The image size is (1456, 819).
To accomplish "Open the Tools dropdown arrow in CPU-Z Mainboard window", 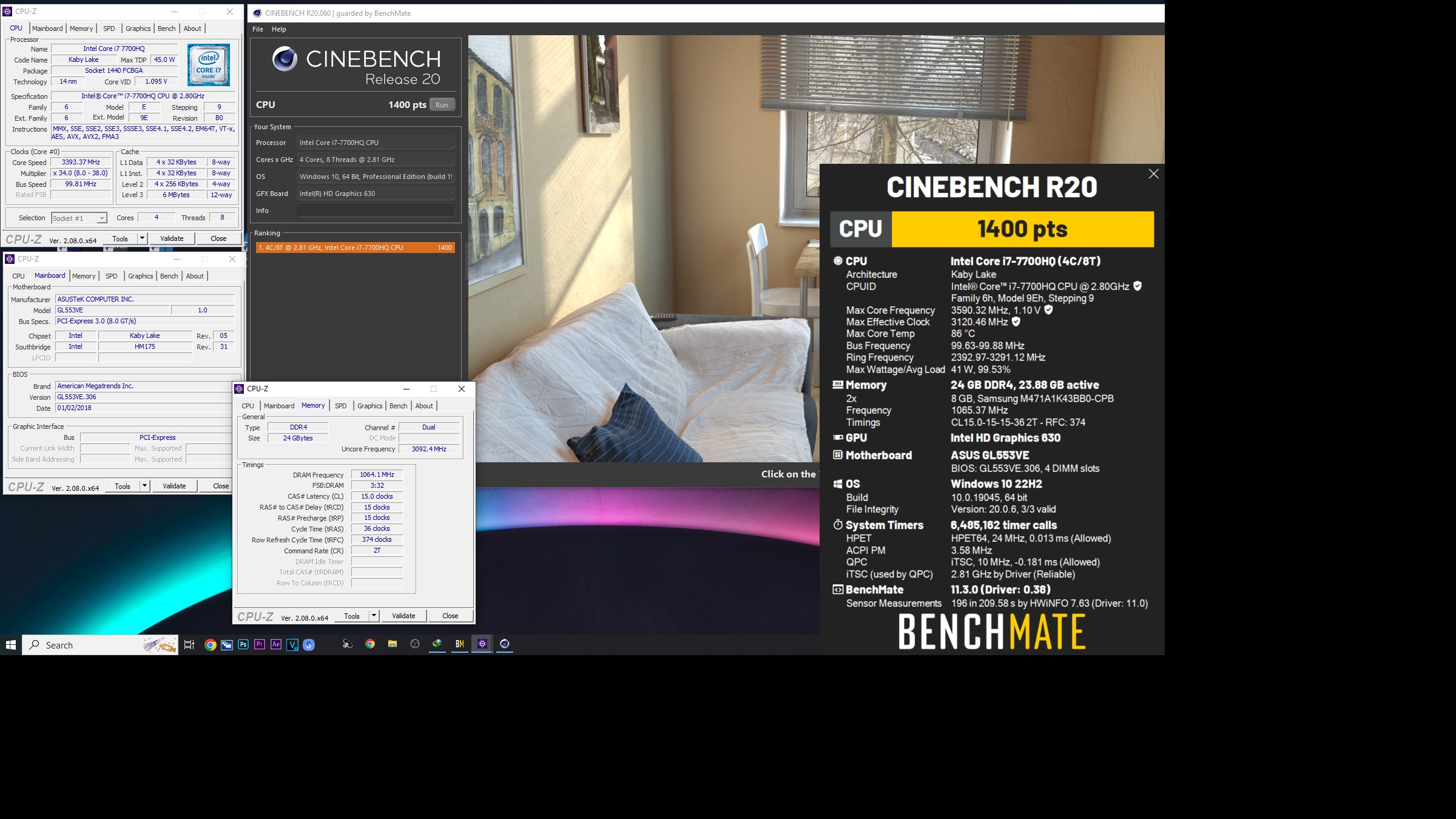I will pos(144,486).
